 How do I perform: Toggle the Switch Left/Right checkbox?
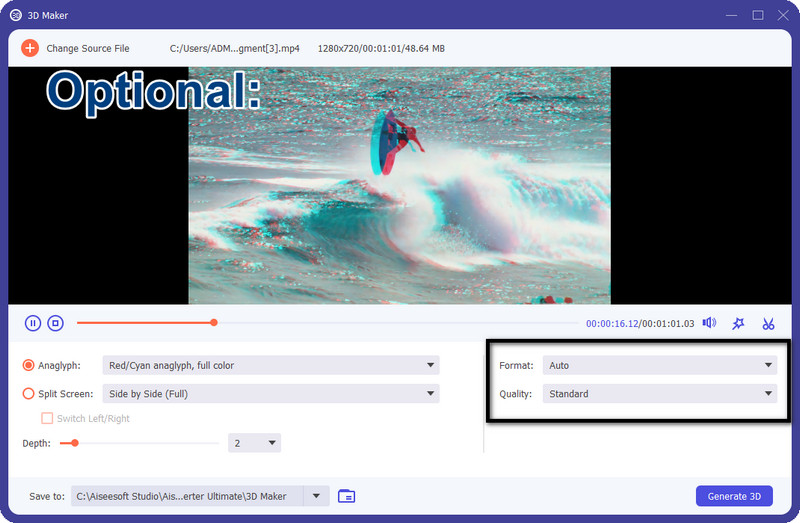coord(47,418)
